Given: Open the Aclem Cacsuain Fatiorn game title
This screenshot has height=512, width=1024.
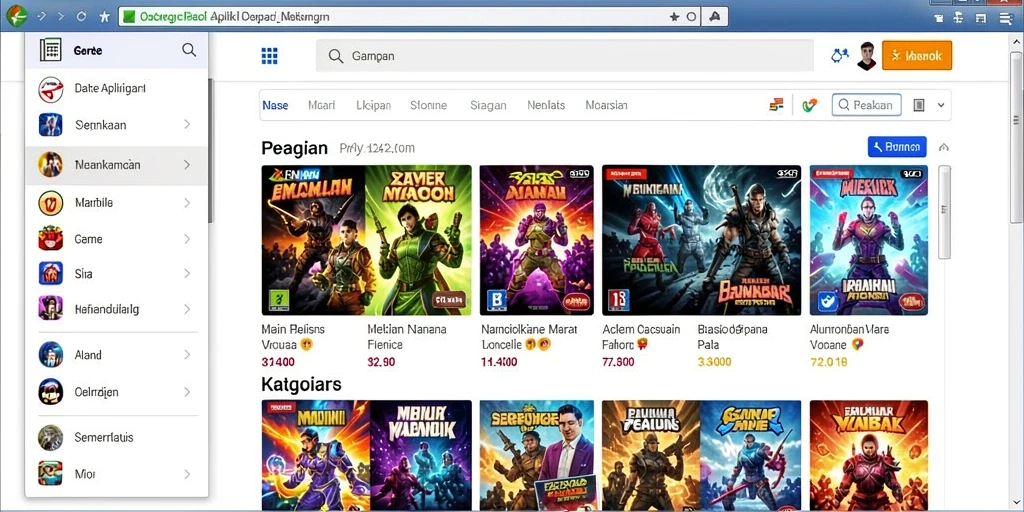Looking at the screenshot, I should [641, 337].
